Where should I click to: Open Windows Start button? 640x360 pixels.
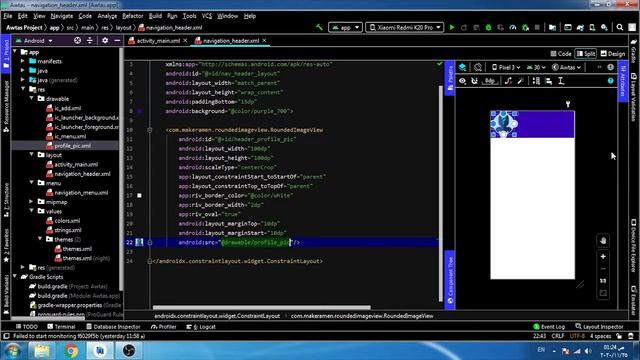[x=12, y=351]
